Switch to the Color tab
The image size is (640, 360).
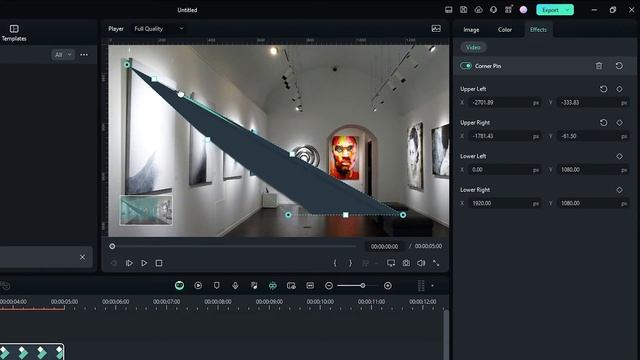point(505,30)
